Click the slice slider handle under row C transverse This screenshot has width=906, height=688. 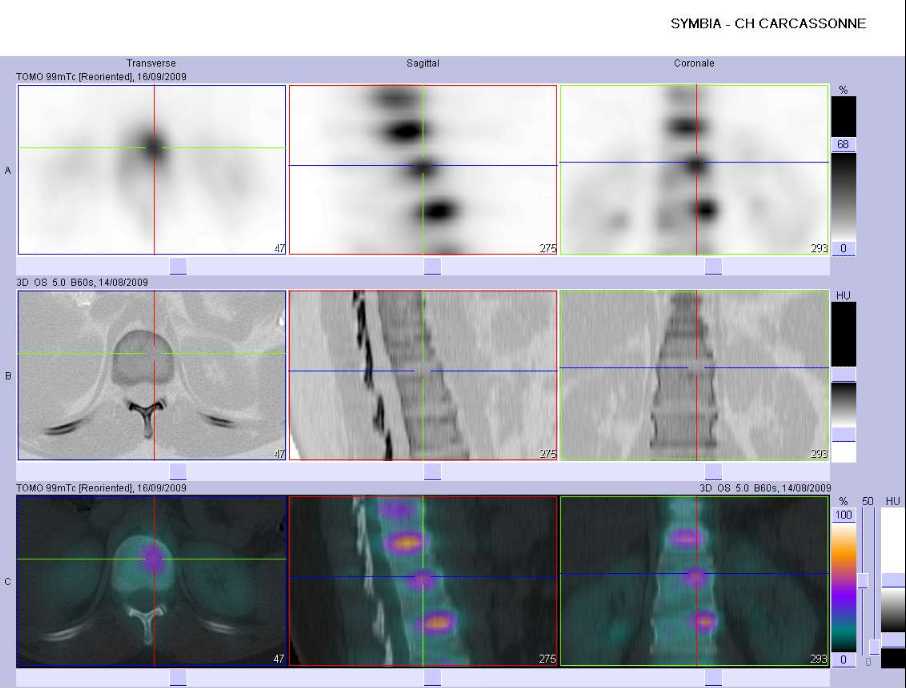coord(178,678)
